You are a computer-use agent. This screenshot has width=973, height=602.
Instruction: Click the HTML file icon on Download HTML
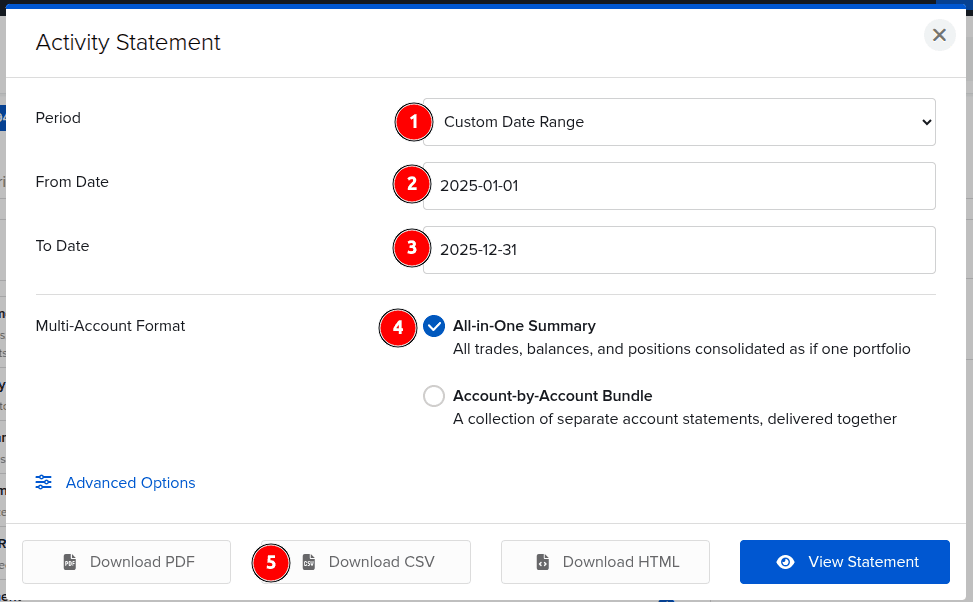coord(544,561)
